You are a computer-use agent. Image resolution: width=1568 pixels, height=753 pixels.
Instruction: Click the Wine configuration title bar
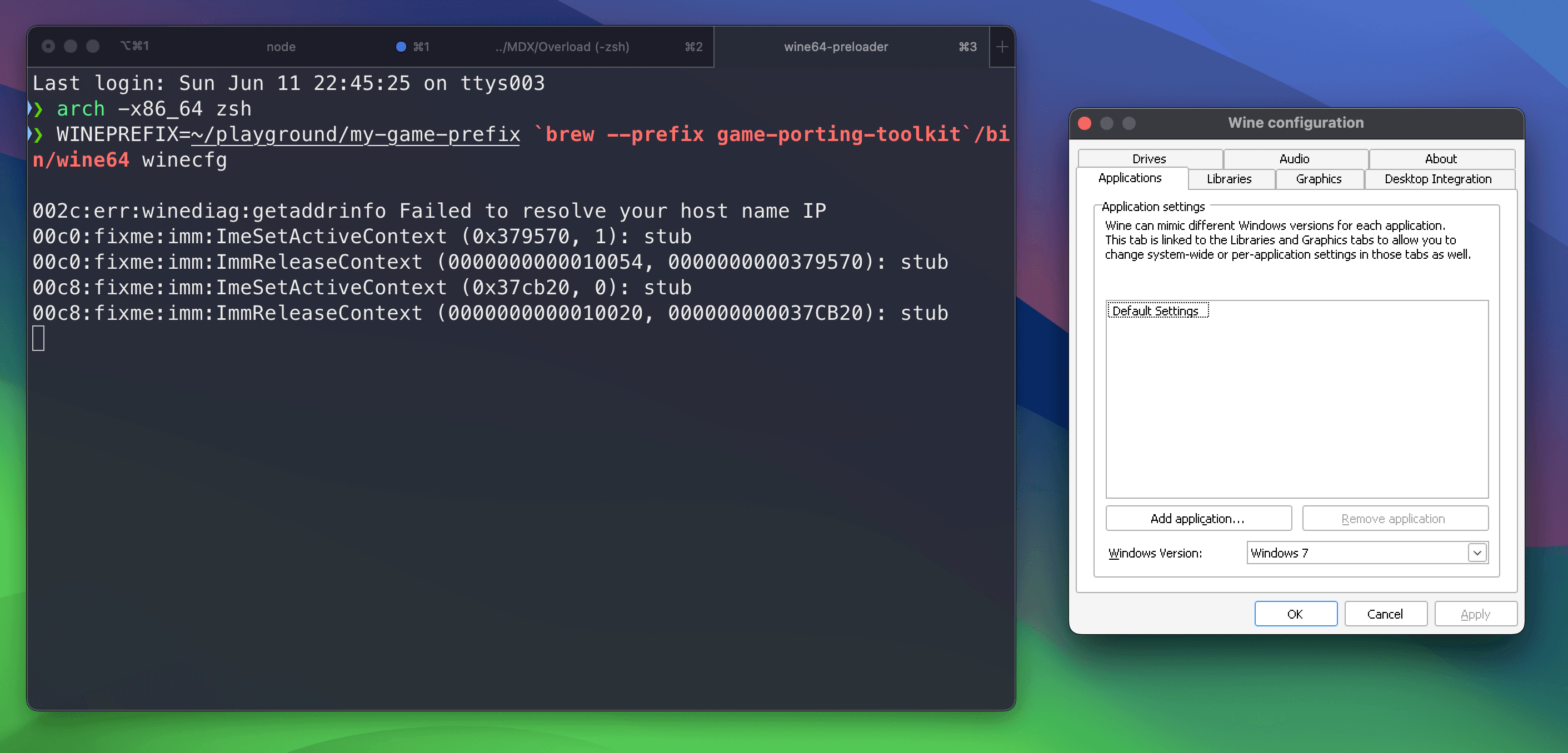(1295, 123)
